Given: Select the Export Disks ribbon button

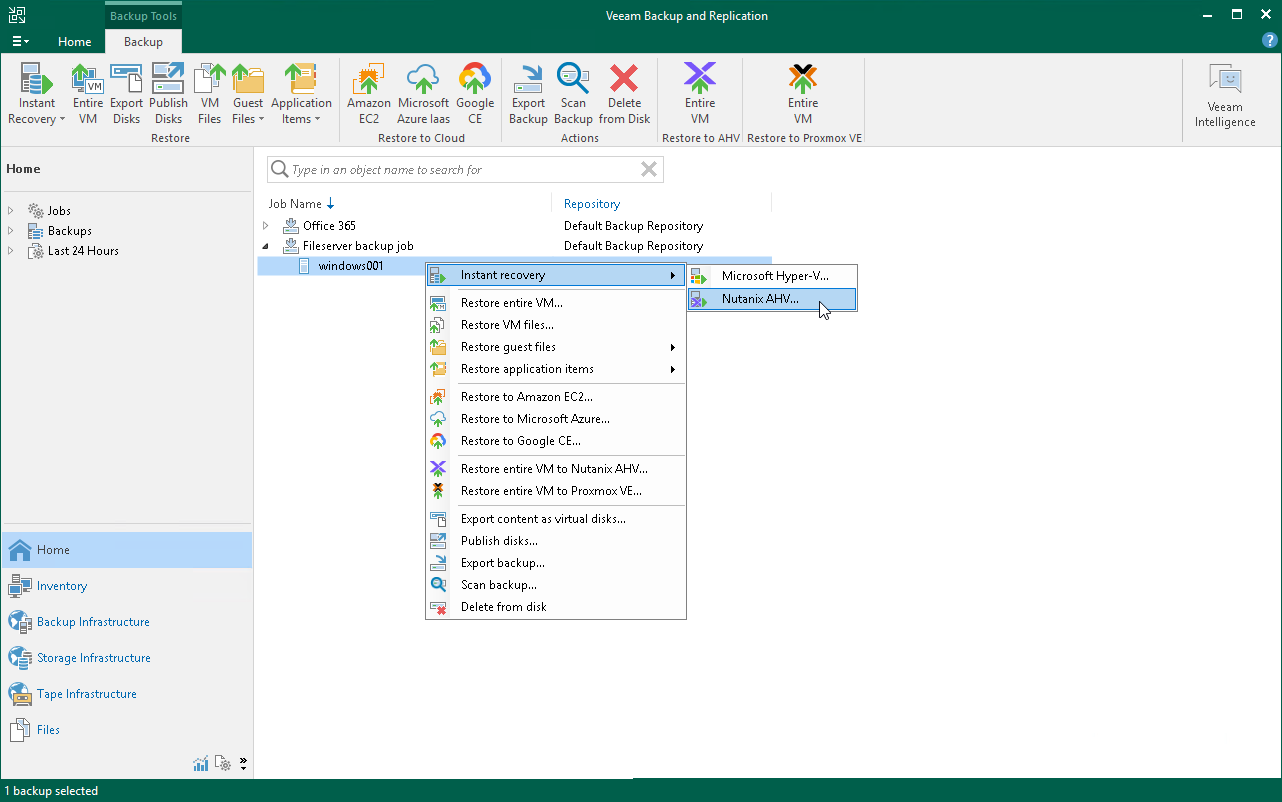Looking at the screenshot, I should pyautogui.click(x=127, y=94).
